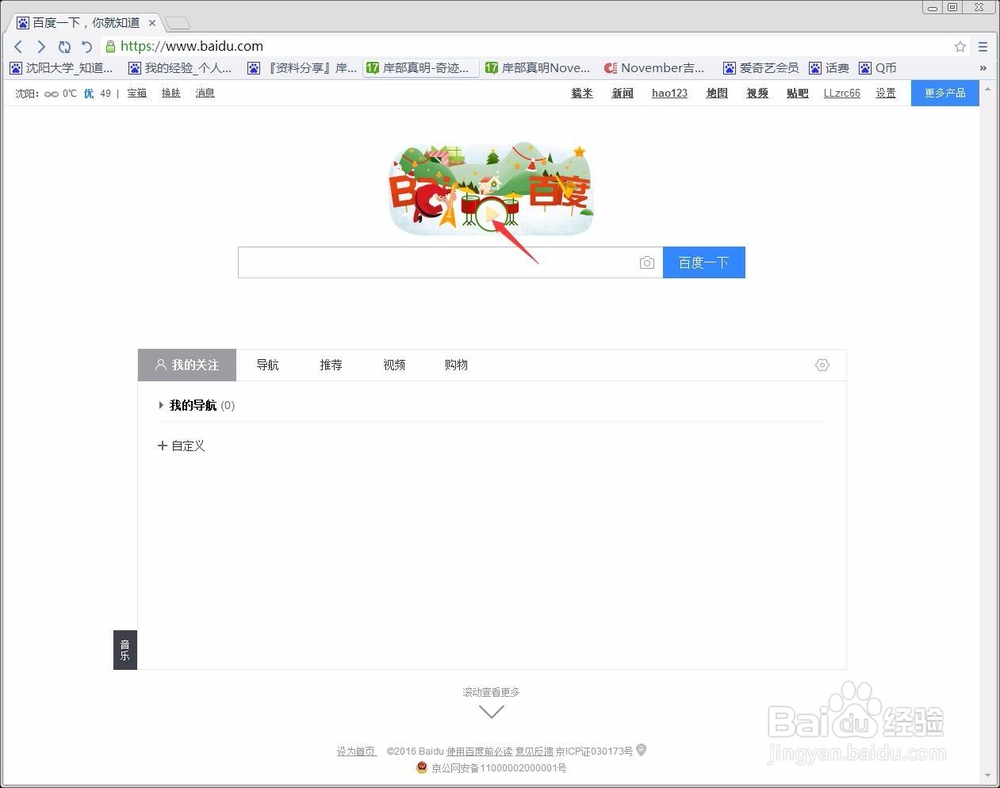1000x788 pixels.
Task: Bookmark page with the star icon
Action: coord(960,47)
